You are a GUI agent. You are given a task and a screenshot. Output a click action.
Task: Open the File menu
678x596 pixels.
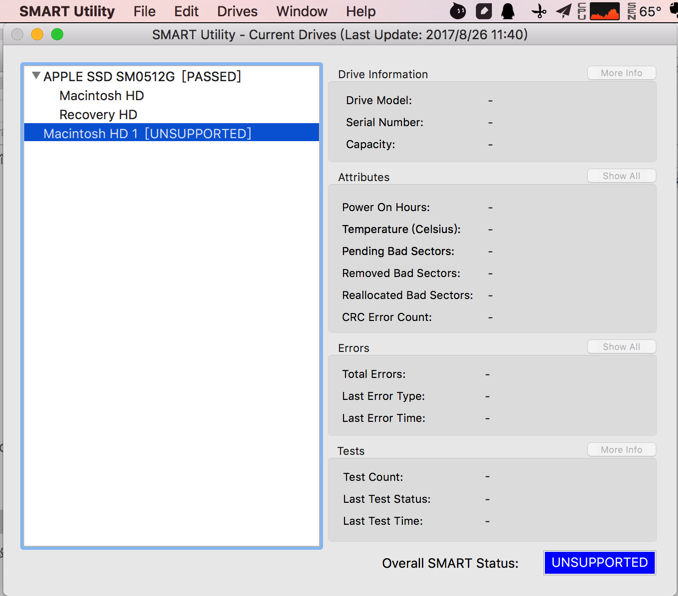click(x=144, y=11)
